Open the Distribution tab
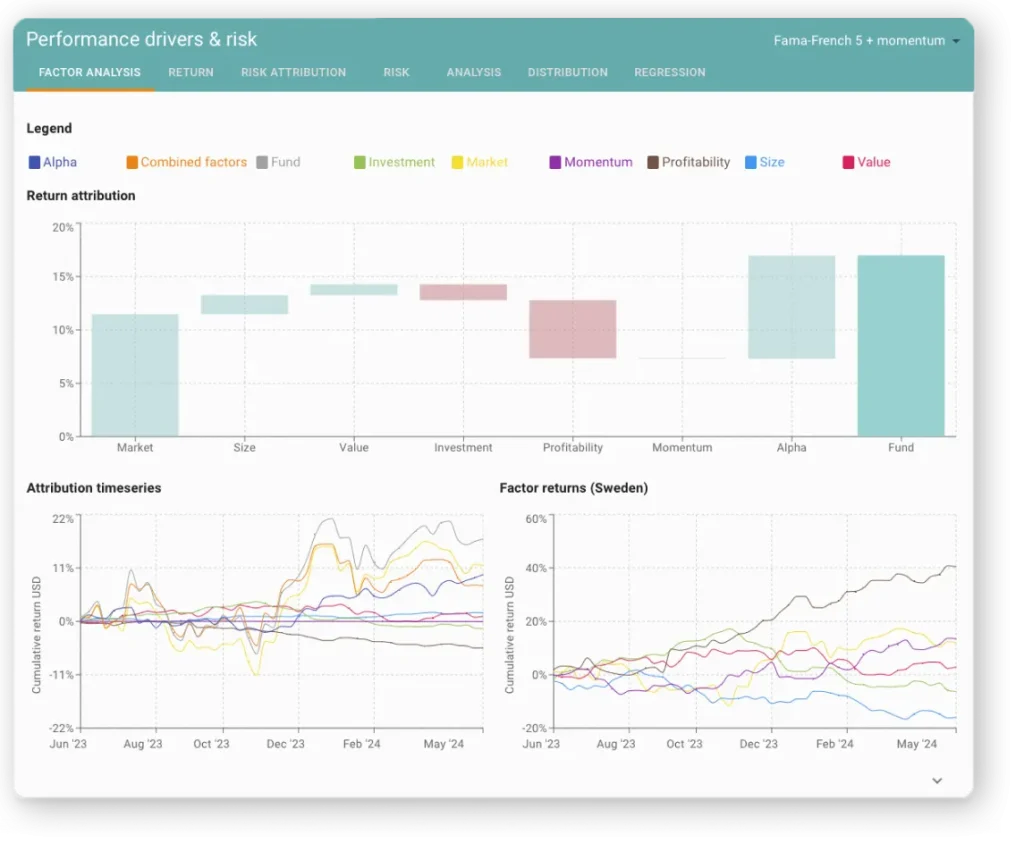 click(x=567, y=72)
